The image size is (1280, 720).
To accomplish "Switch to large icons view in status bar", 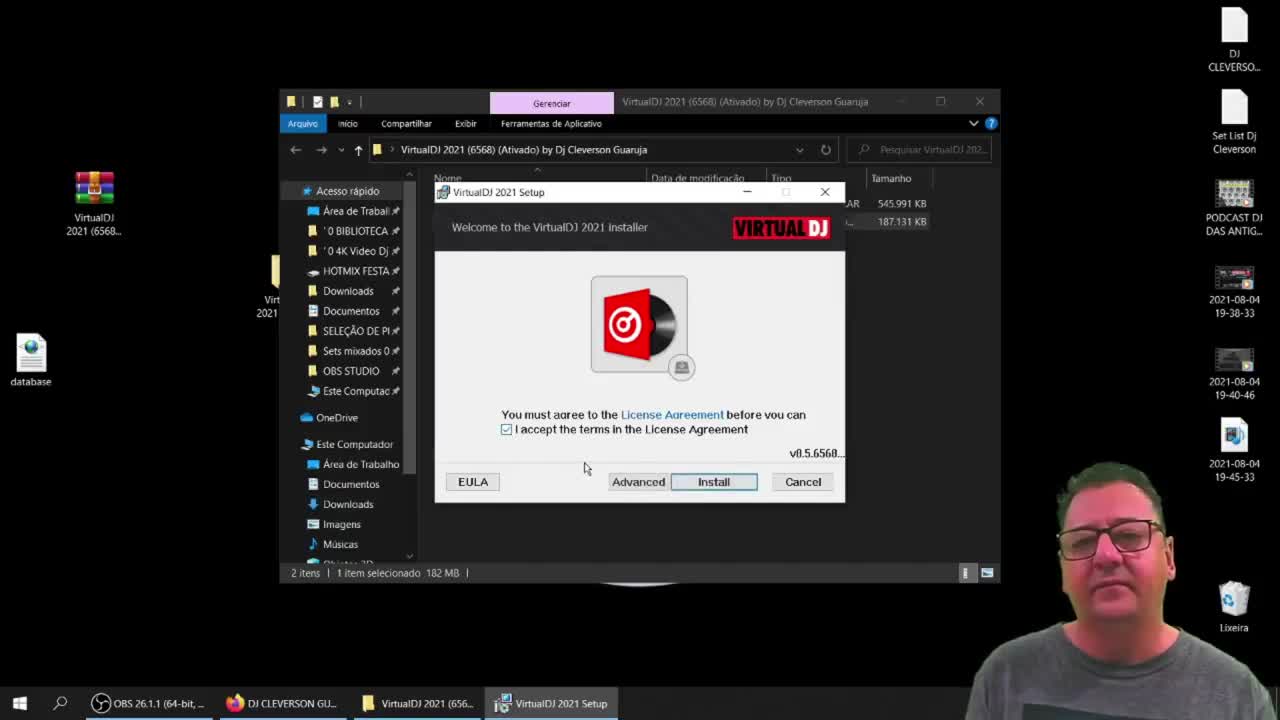I will pyautogui.click(x=987, y=573).
